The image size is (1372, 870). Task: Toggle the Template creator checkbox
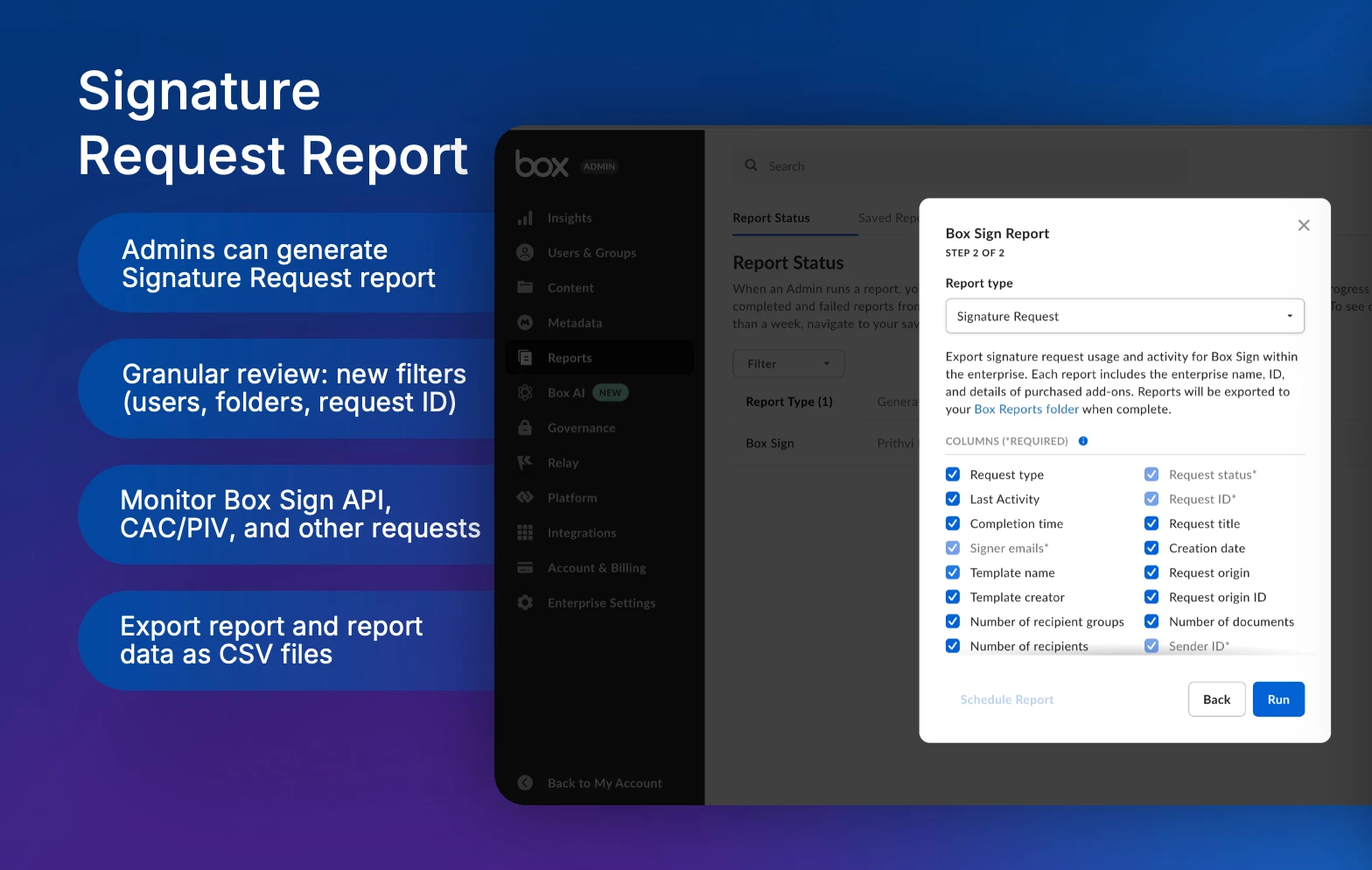953,597
